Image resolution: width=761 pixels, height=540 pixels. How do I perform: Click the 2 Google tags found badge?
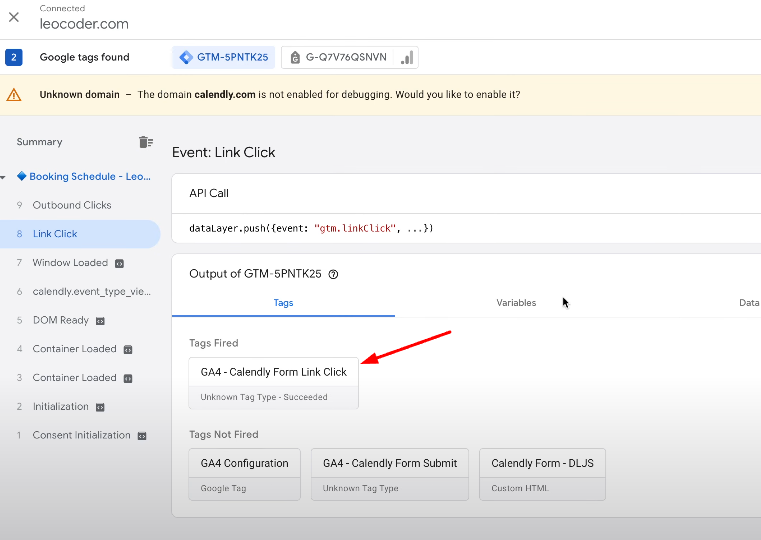[14, 57]
